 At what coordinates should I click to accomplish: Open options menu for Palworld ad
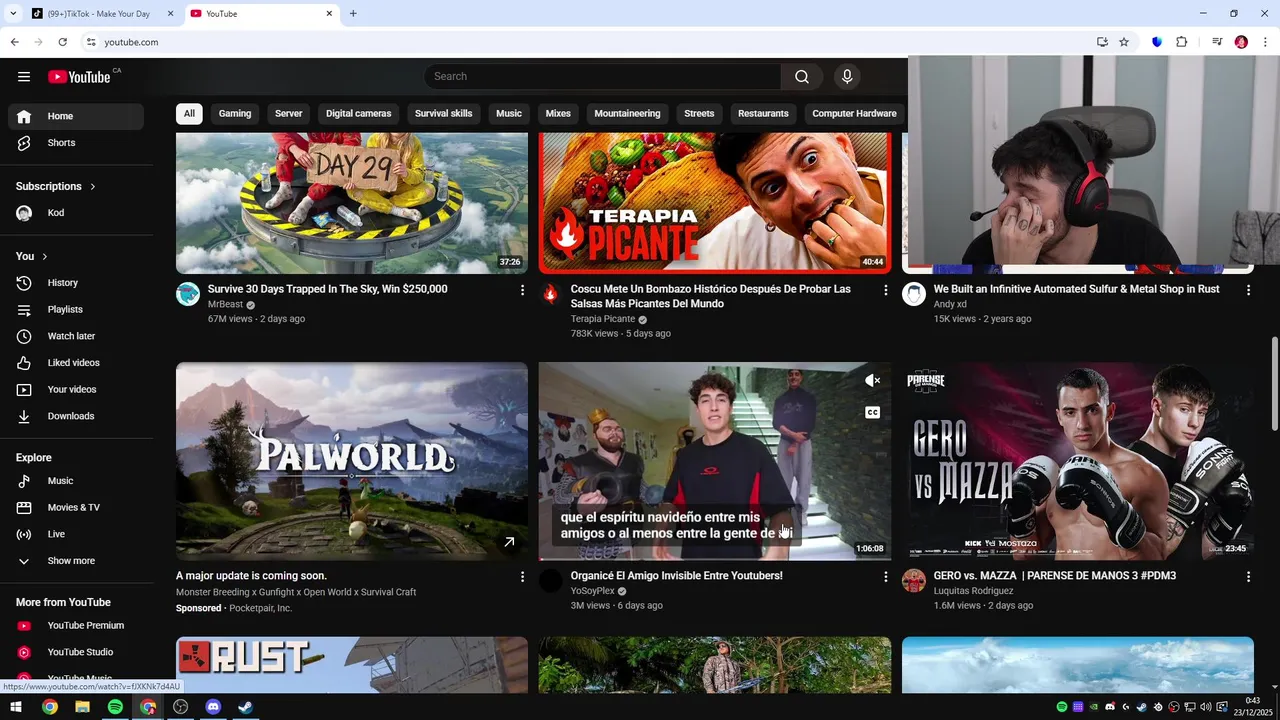(522, 577)
